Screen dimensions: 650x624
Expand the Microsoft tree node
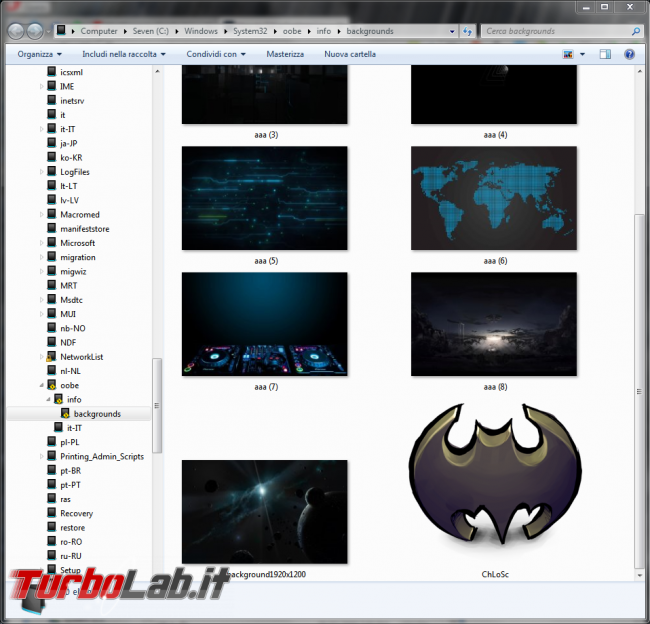[x=41, y=243]
